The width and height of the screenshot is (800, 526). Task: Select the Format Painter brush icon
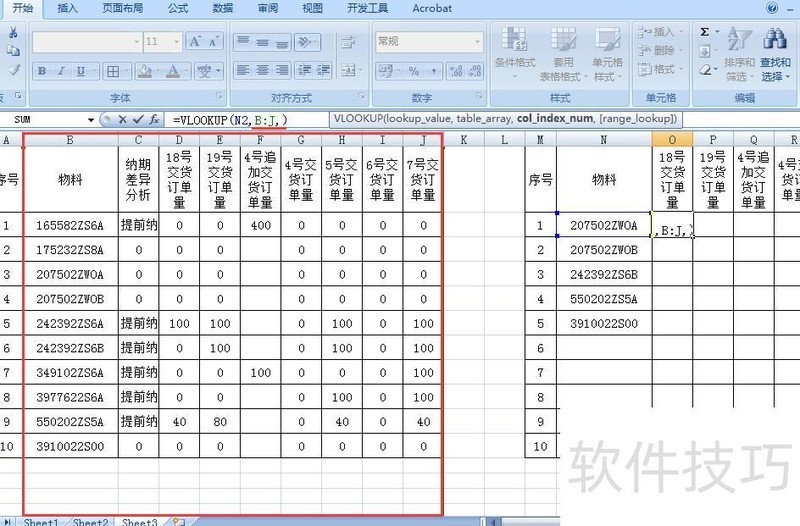[x=13, y=70]
